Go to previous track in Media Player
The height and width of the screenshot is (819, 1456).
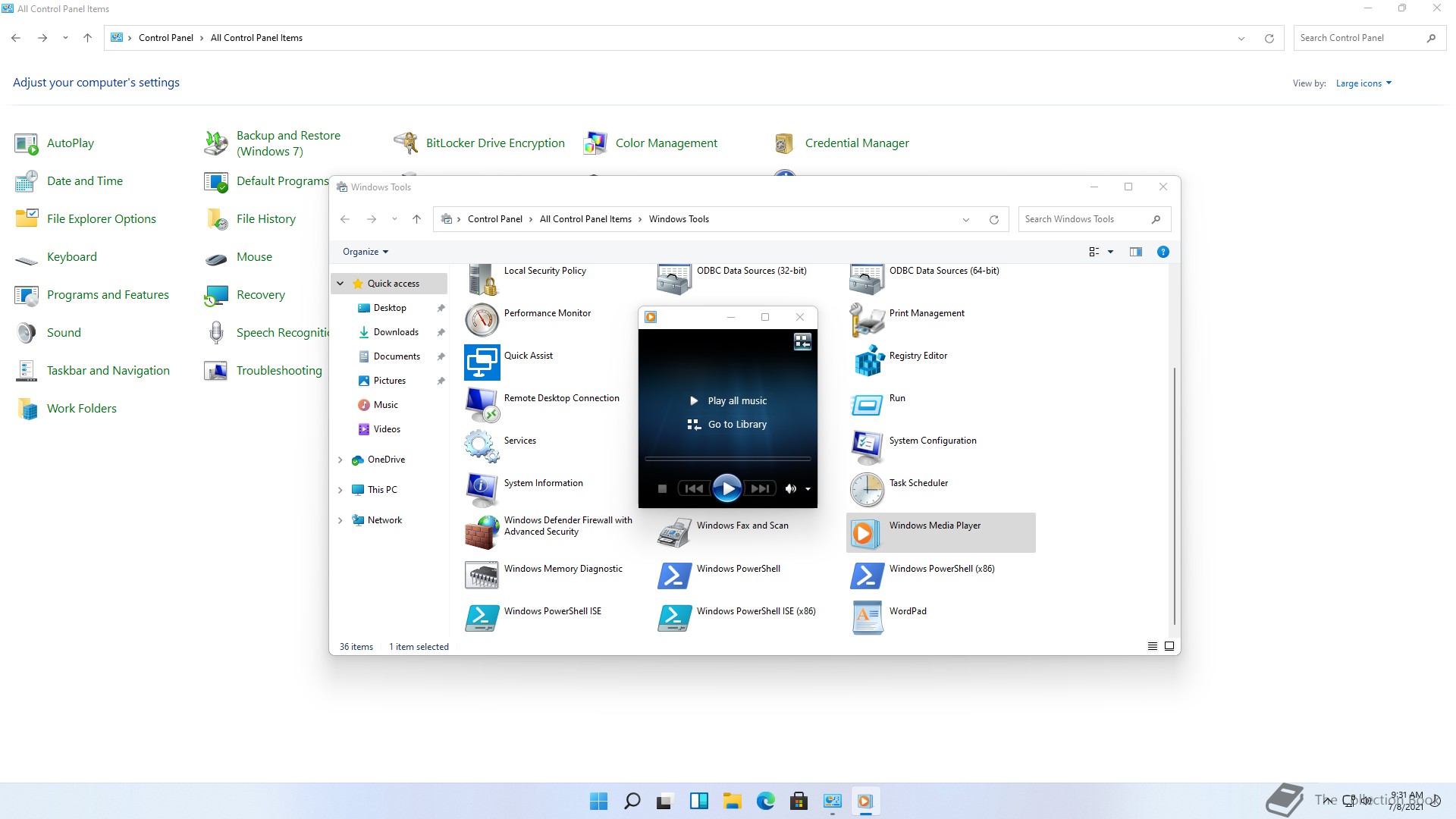693,489
